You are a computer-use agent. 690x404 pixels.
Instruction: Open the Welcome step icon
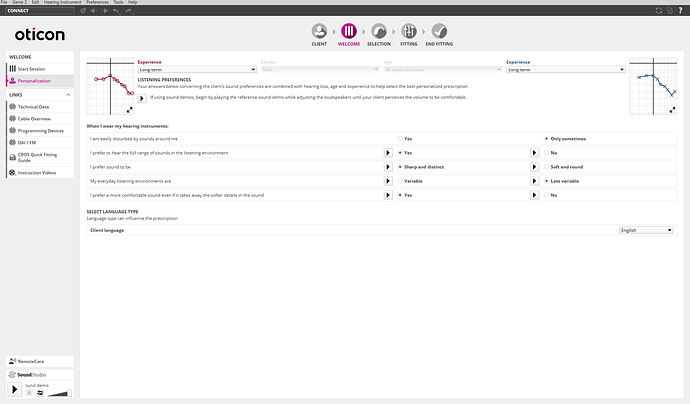(x=349, y=31)
